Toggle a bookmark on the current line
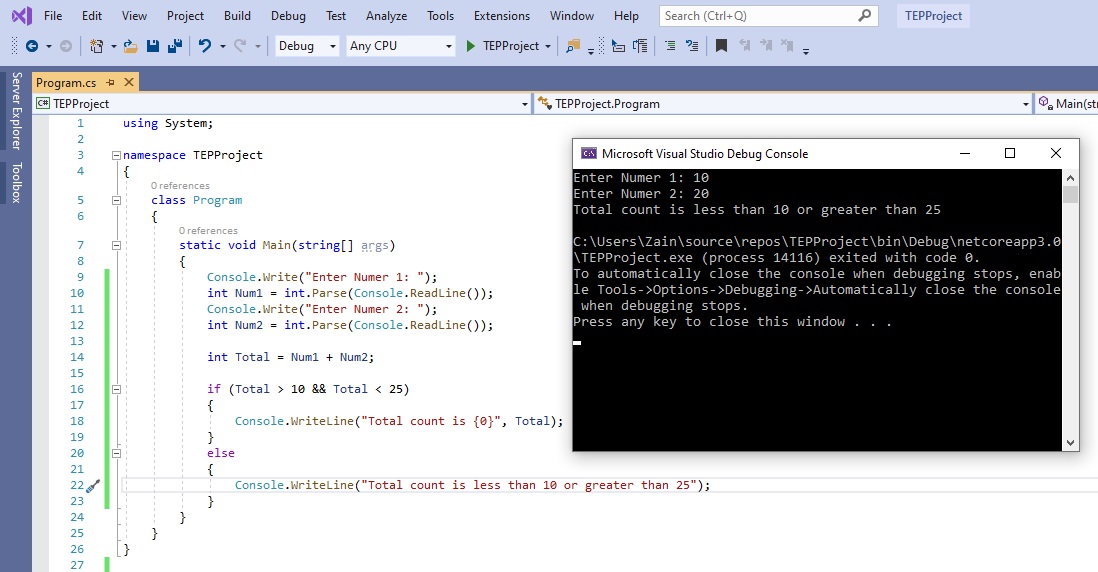Viewport: 1098px width, 572px height. click(721, 46)
